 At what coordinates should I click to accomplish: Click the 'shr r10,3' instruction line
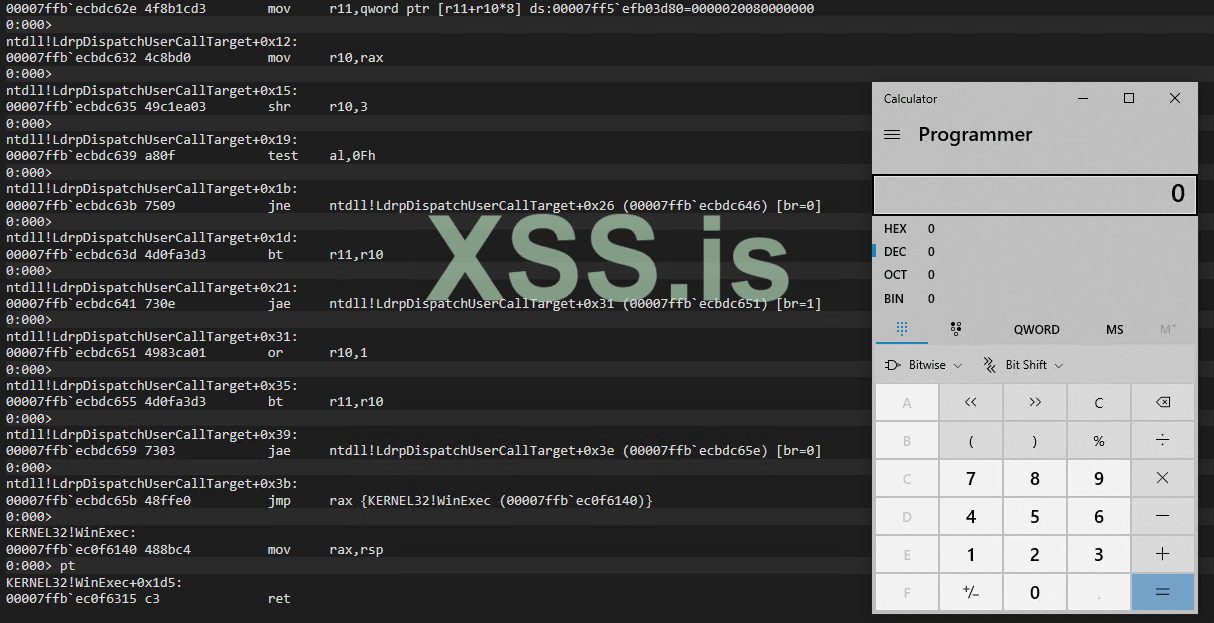tap(187, 107)
